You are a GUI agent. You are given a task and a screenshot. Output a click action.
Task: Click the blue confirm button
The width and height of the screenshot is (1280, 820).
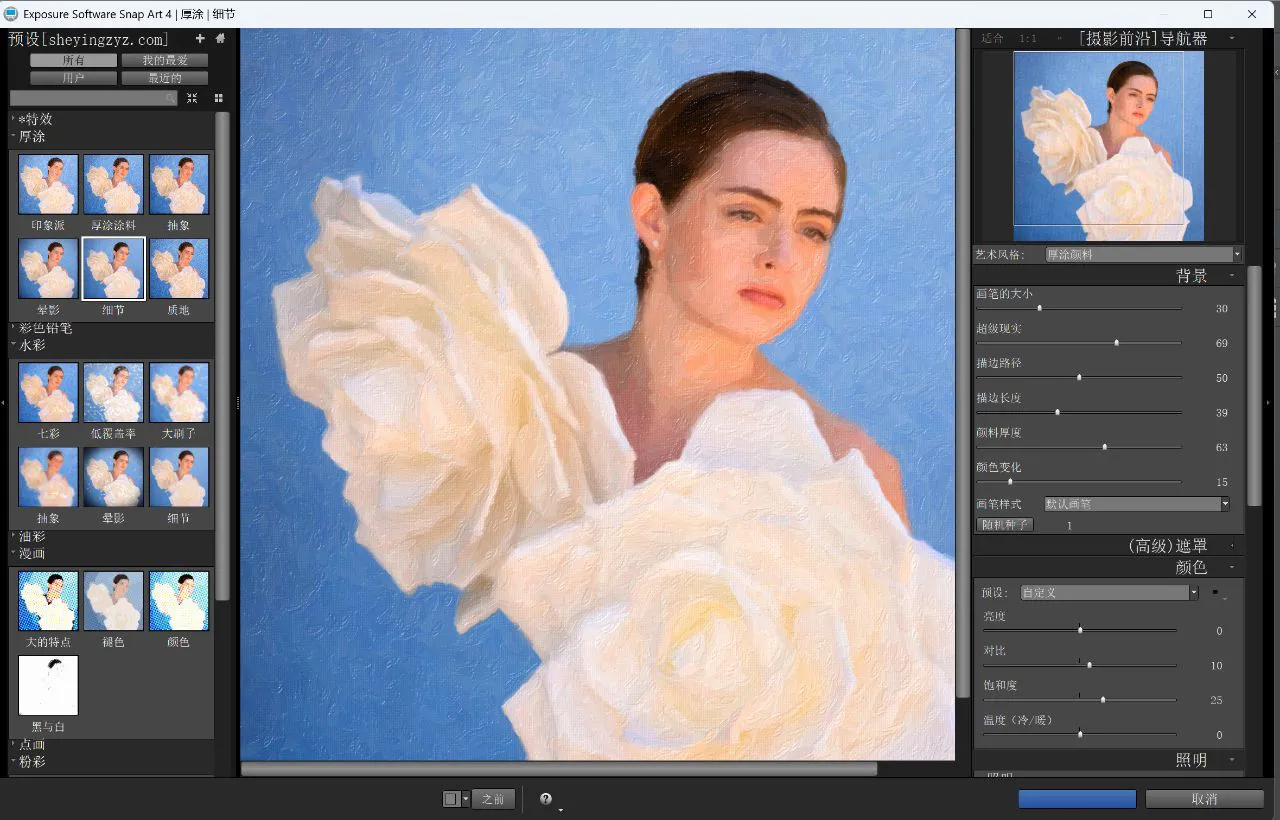pyautogui.click(x=1077, y=799)
